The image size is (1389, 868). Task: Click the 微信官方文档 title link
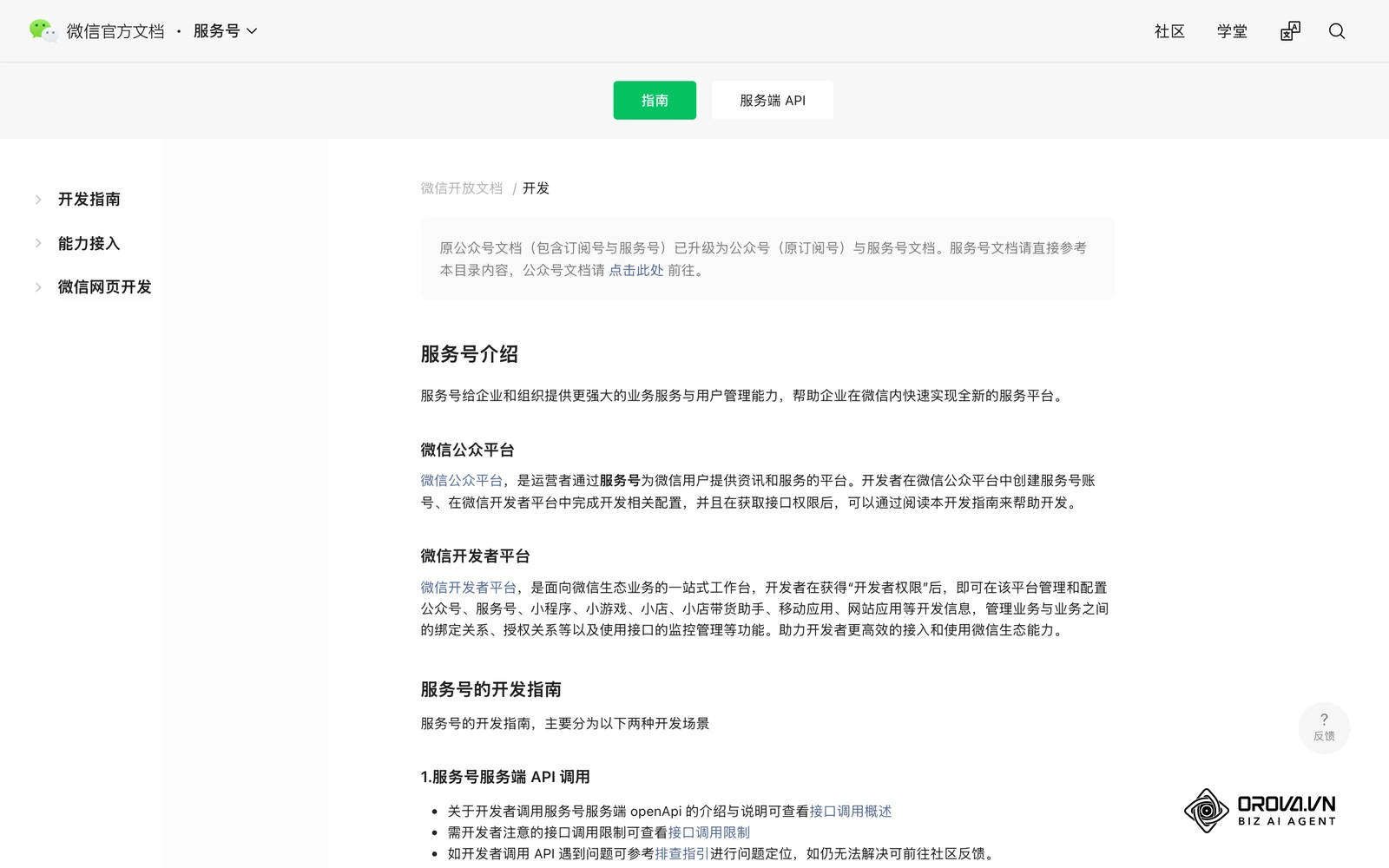point(115,31)
